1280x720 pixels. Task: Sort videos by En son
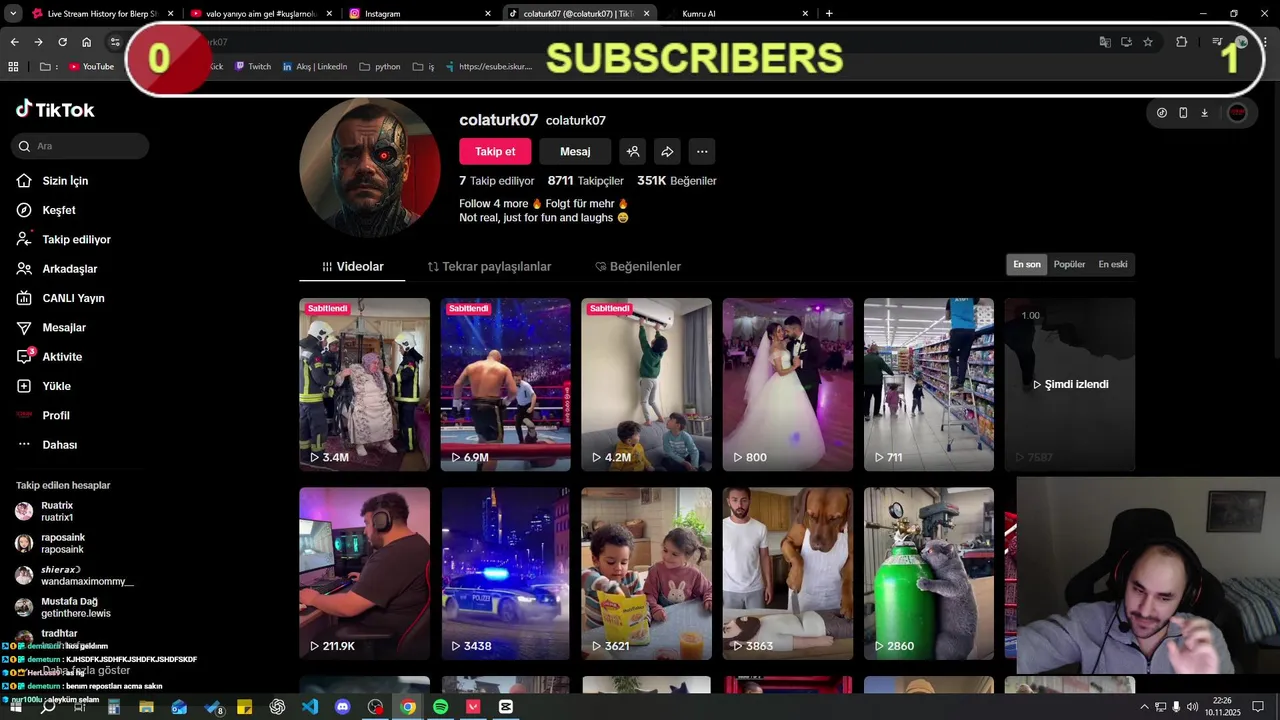tap(1027, 265)
